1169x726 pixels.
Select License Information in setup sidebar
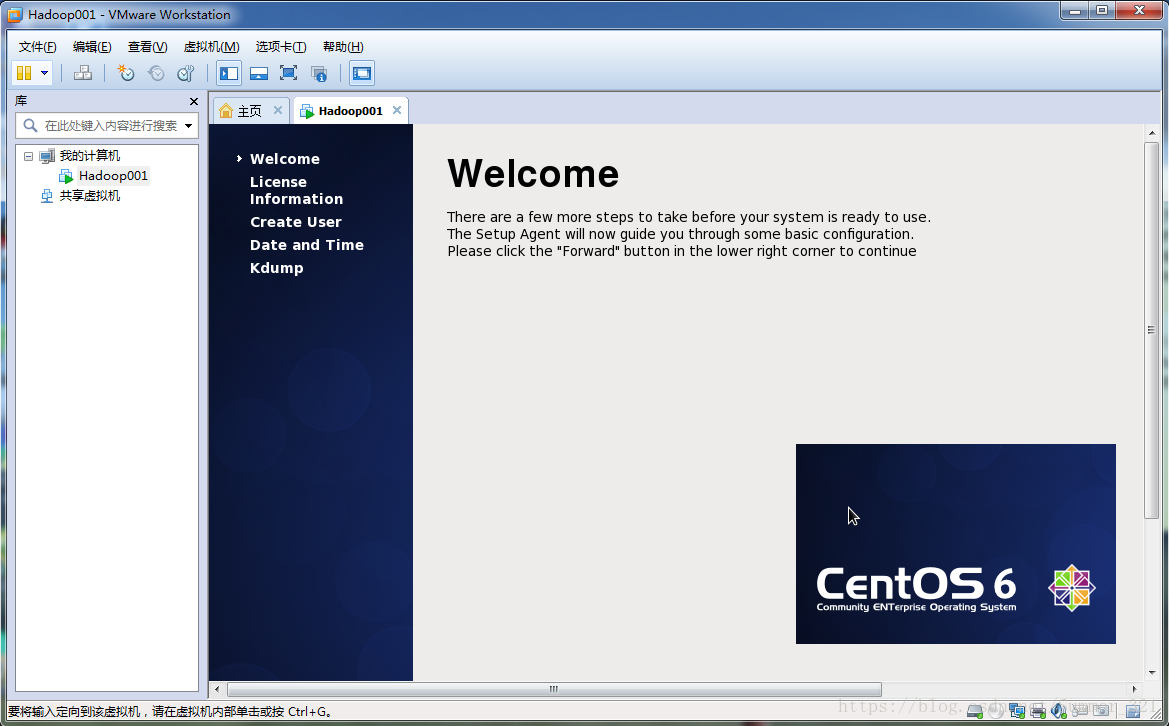[x=297, y=191]
